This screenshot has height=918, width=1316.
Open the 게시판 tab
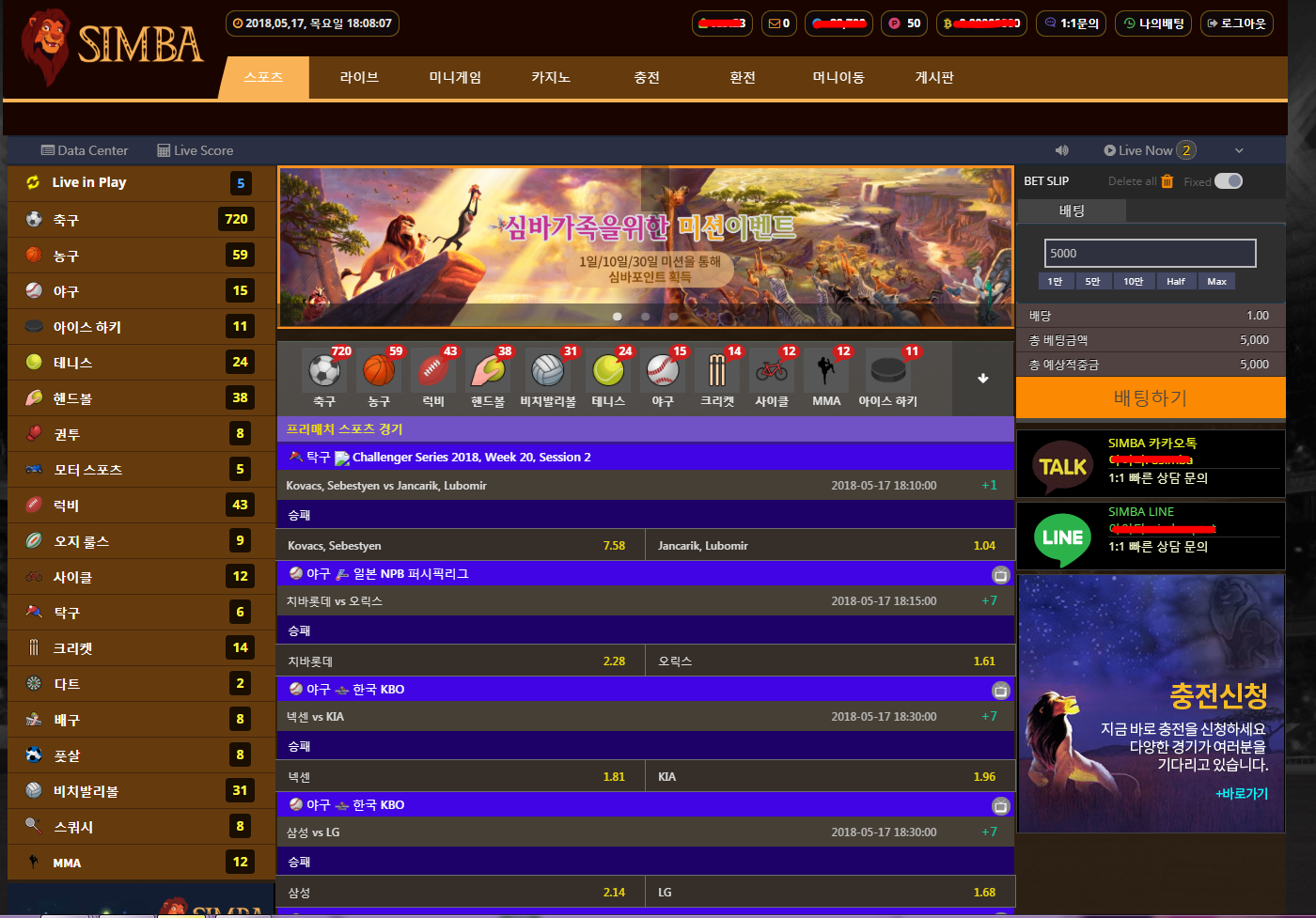(934, 77)
